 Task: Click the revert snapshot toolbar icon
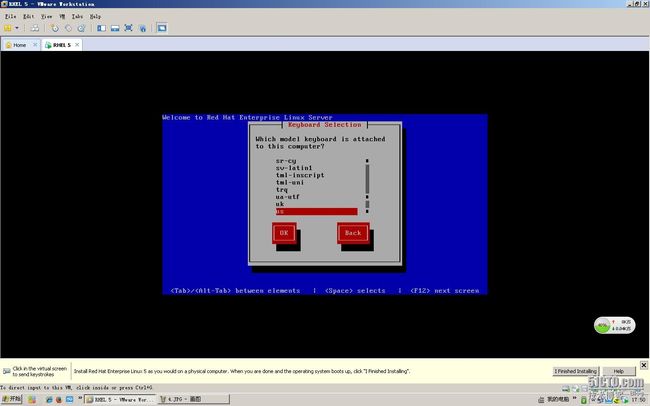(x=68, y=28)
